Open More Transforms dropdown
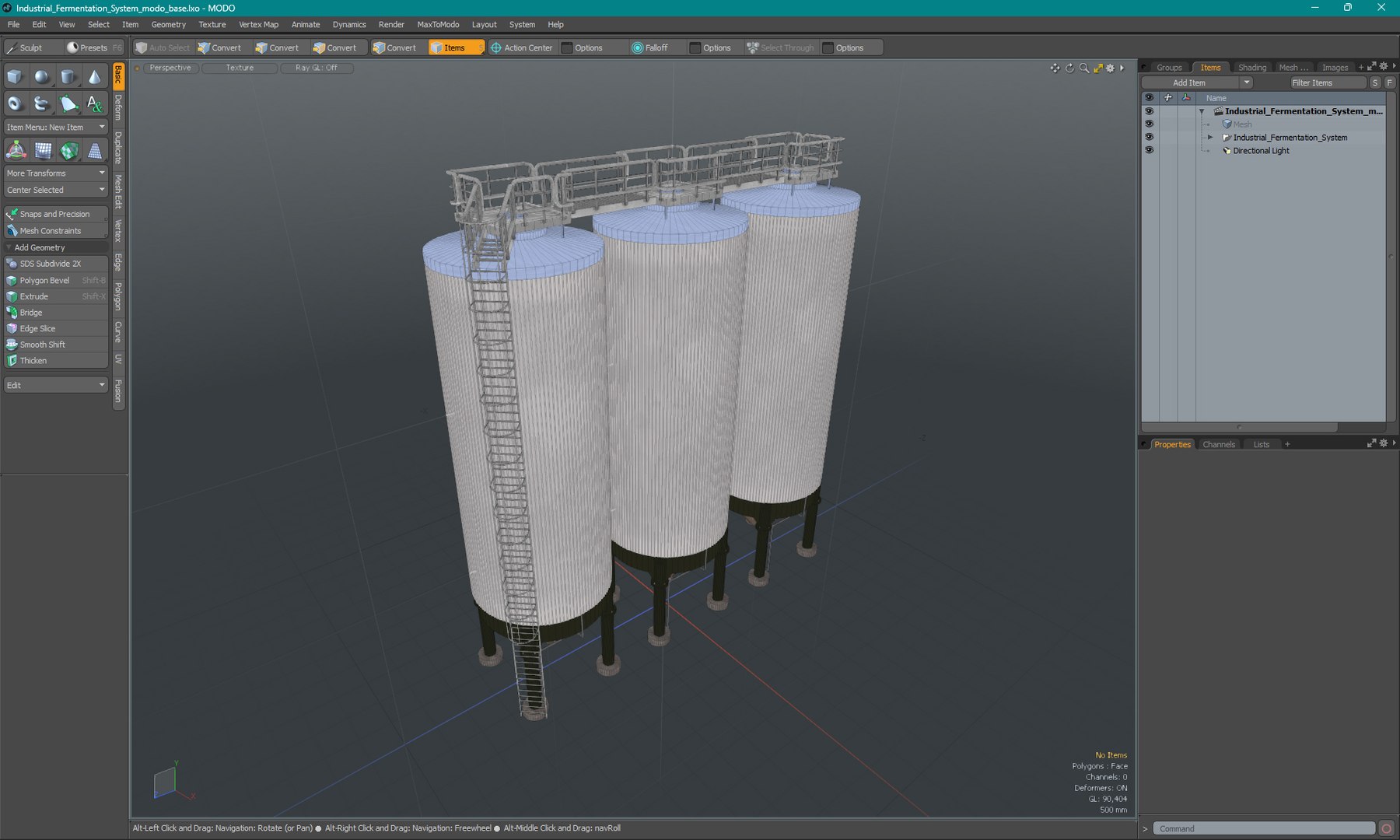This screenshot has height=840, width=1400. point(56,173)
